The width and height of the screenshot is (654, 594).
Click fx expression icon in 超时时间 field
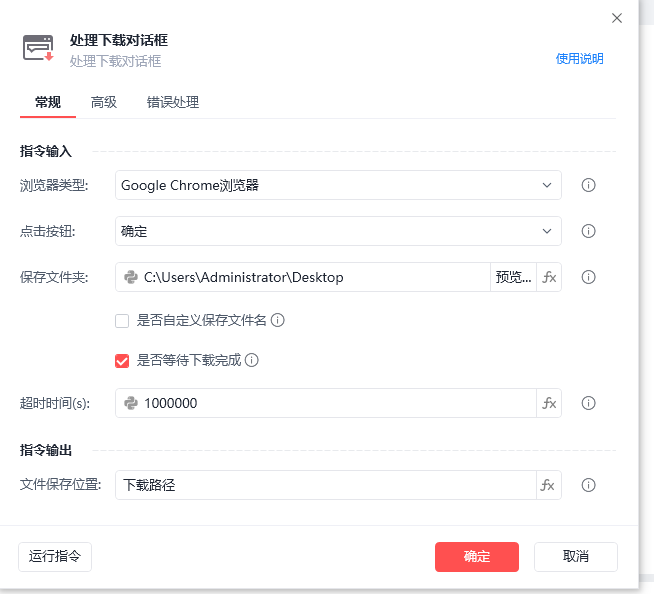(549, 403)
